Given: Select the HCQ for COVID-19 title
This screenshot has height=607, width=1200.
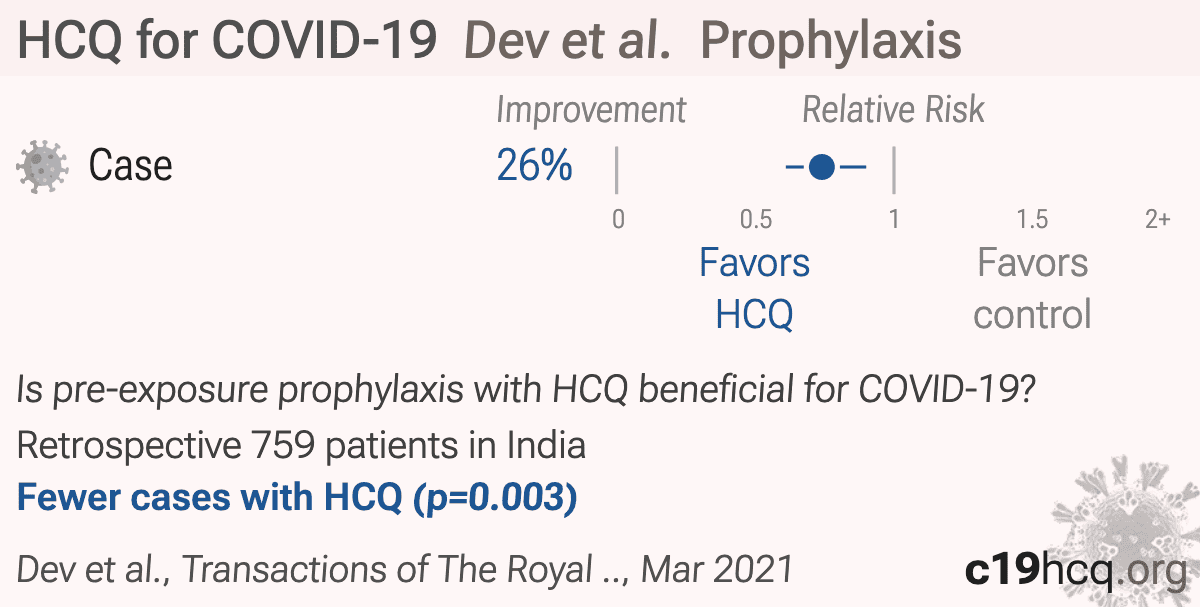Looking at the screenshot, I should (228, 41).
